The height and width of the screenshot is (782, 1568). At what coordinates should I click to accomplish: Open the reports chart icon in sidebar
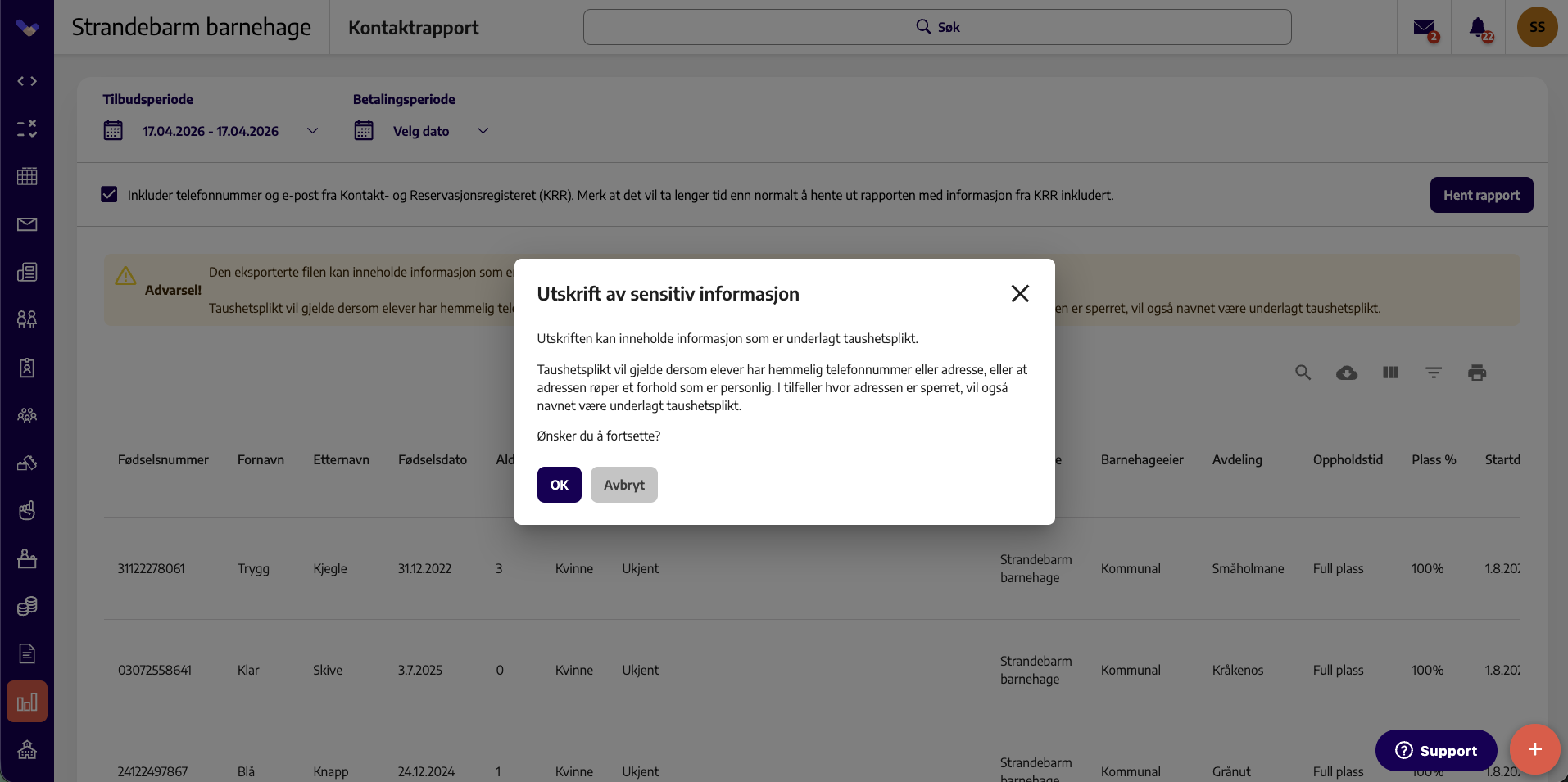pos(27,702)
